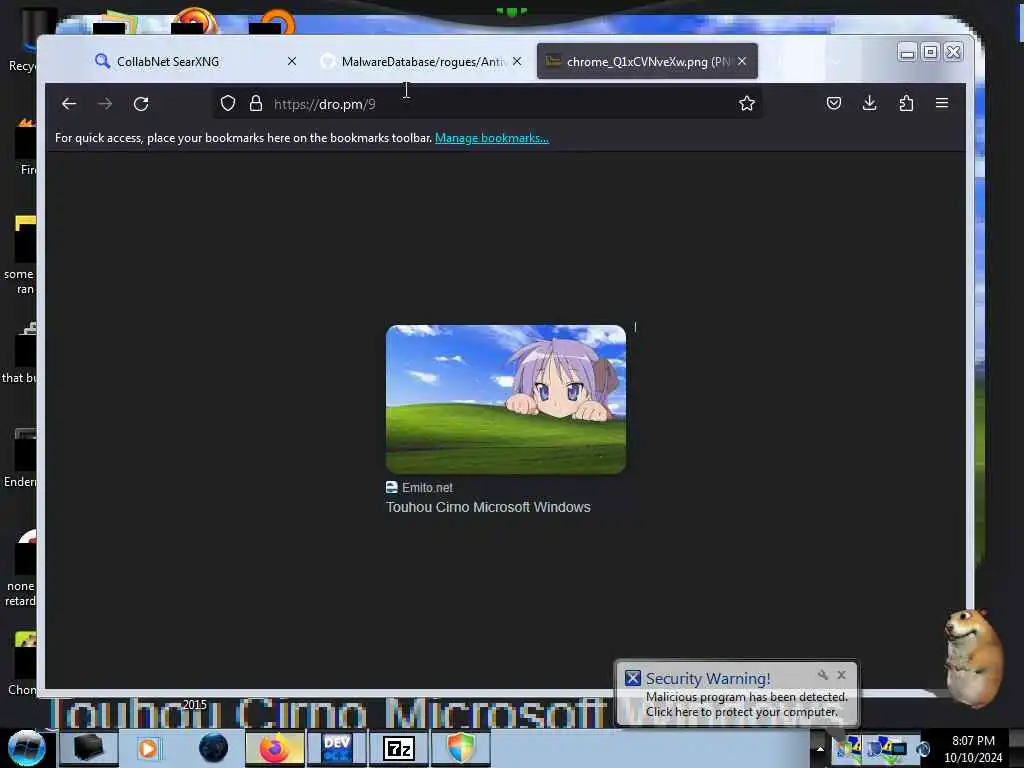This screenshot has height=768, width=1024.
Task: View site security padlock info
Action: [256, 103]
